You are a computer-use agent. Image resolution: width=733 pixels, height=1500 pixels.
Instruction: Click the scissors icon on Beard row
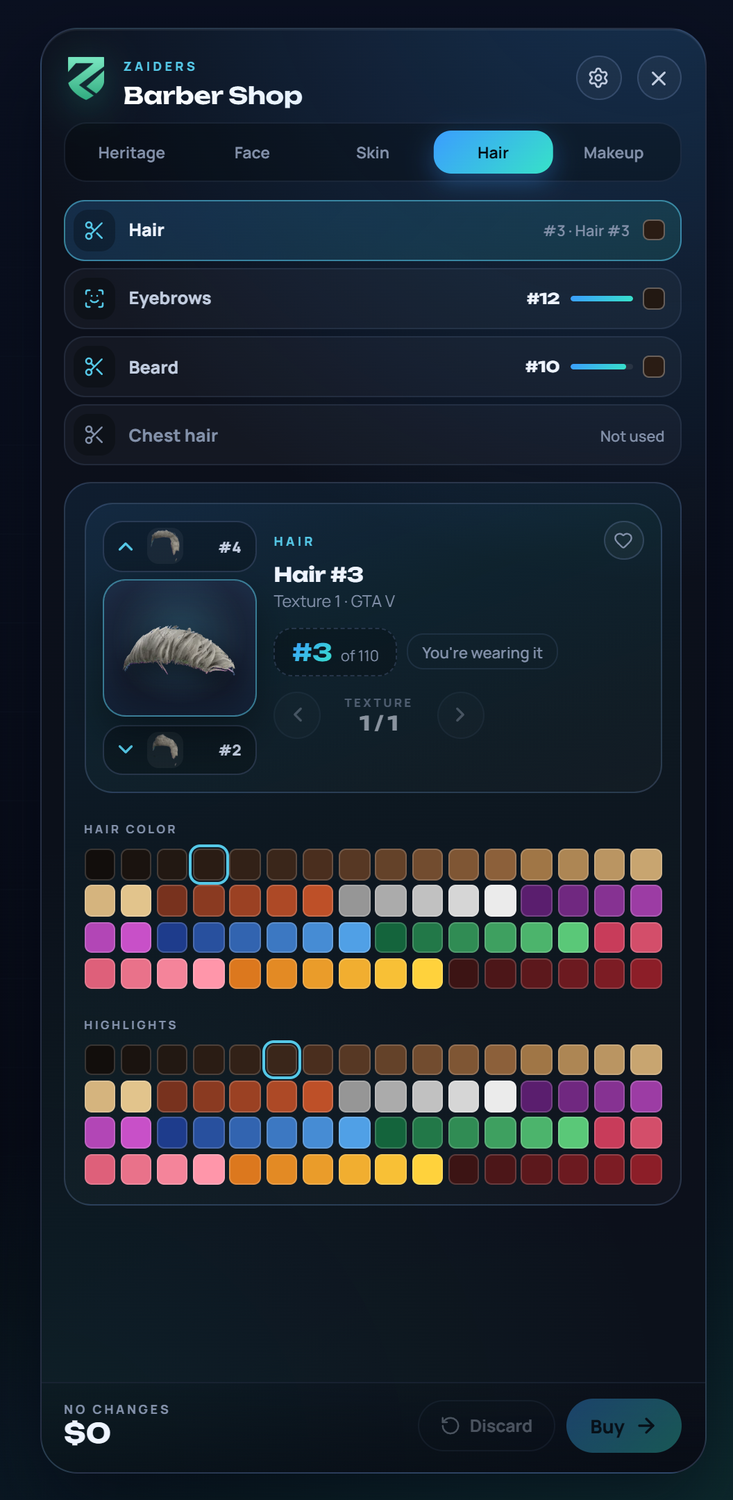pyautogui.click(x=94, y=367)
